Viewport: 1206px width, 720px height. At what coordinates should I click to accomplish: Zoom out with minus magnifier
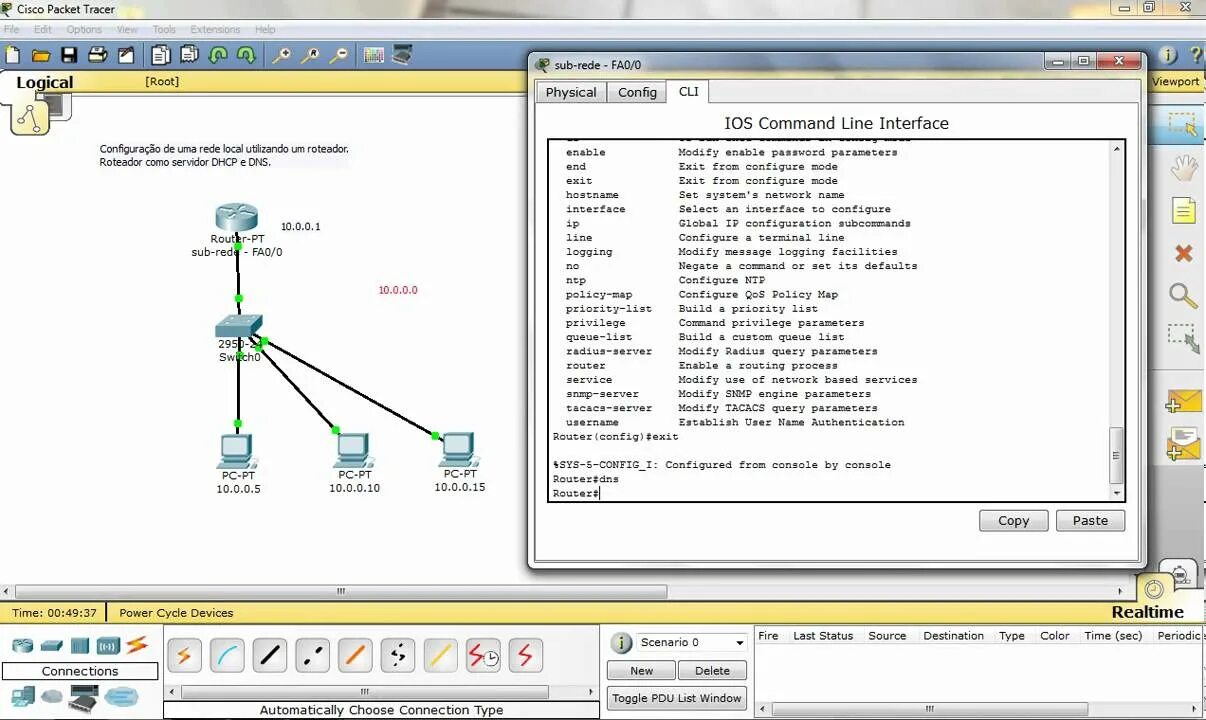(339, 55)
